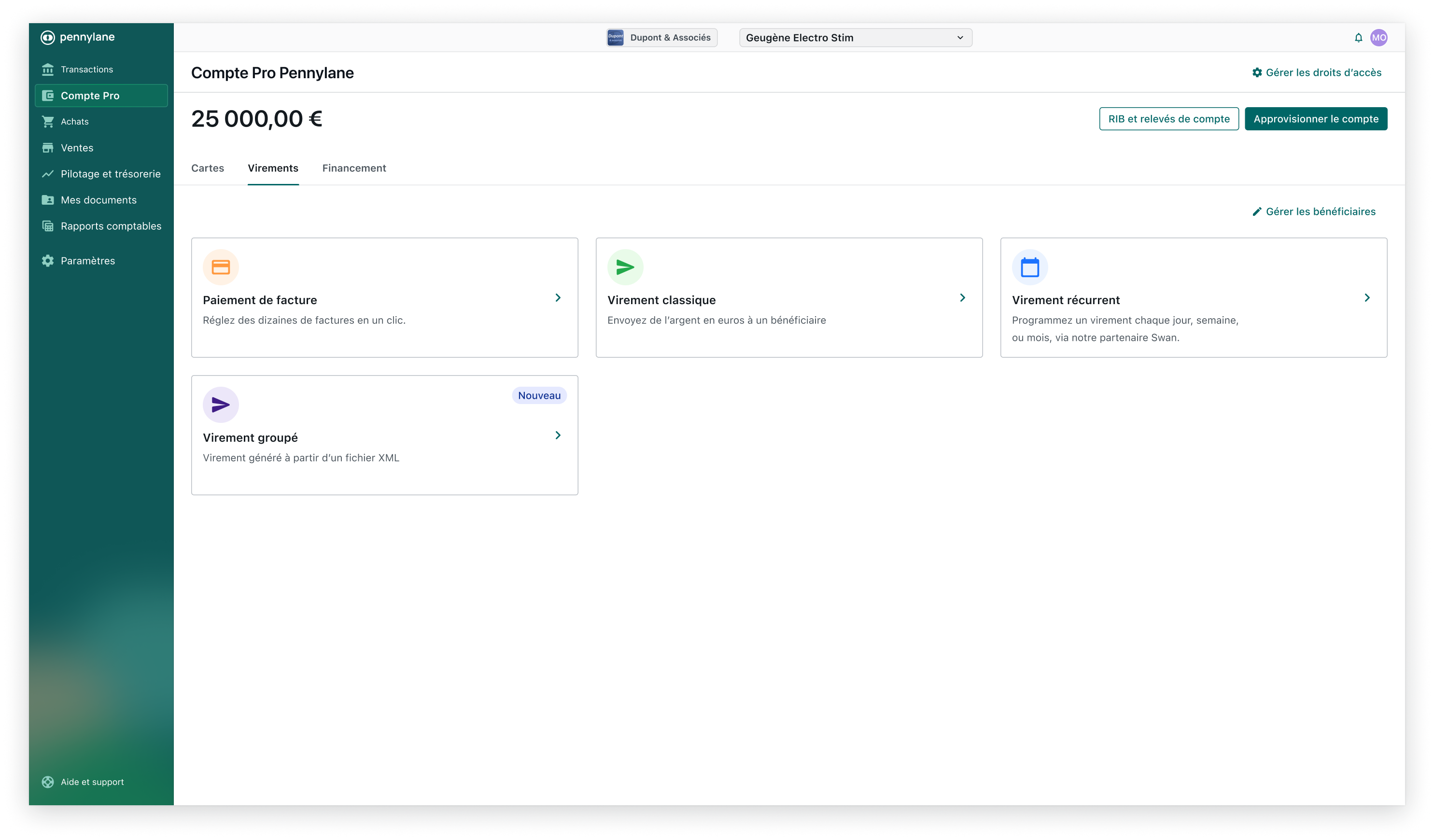The image size is (1434, 840).
Task: Click the Rapports comptables table icon
Action: [x=48, y=226]
